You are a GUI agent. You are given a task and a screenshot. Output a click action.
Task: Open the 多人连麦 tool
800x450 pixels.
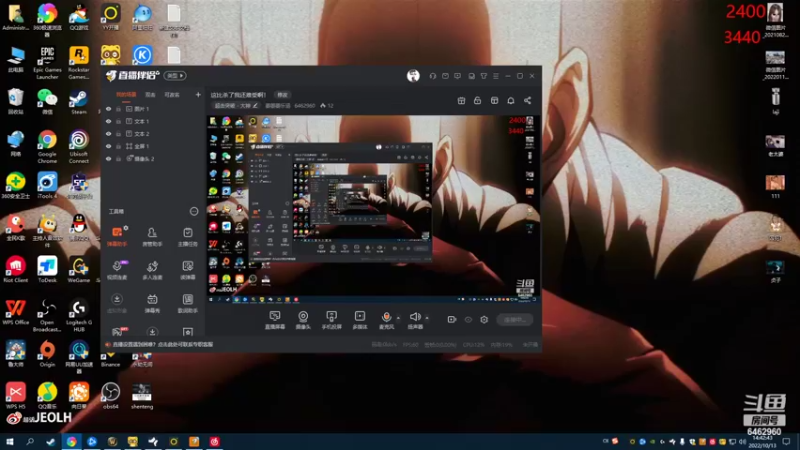coord(152,269)
